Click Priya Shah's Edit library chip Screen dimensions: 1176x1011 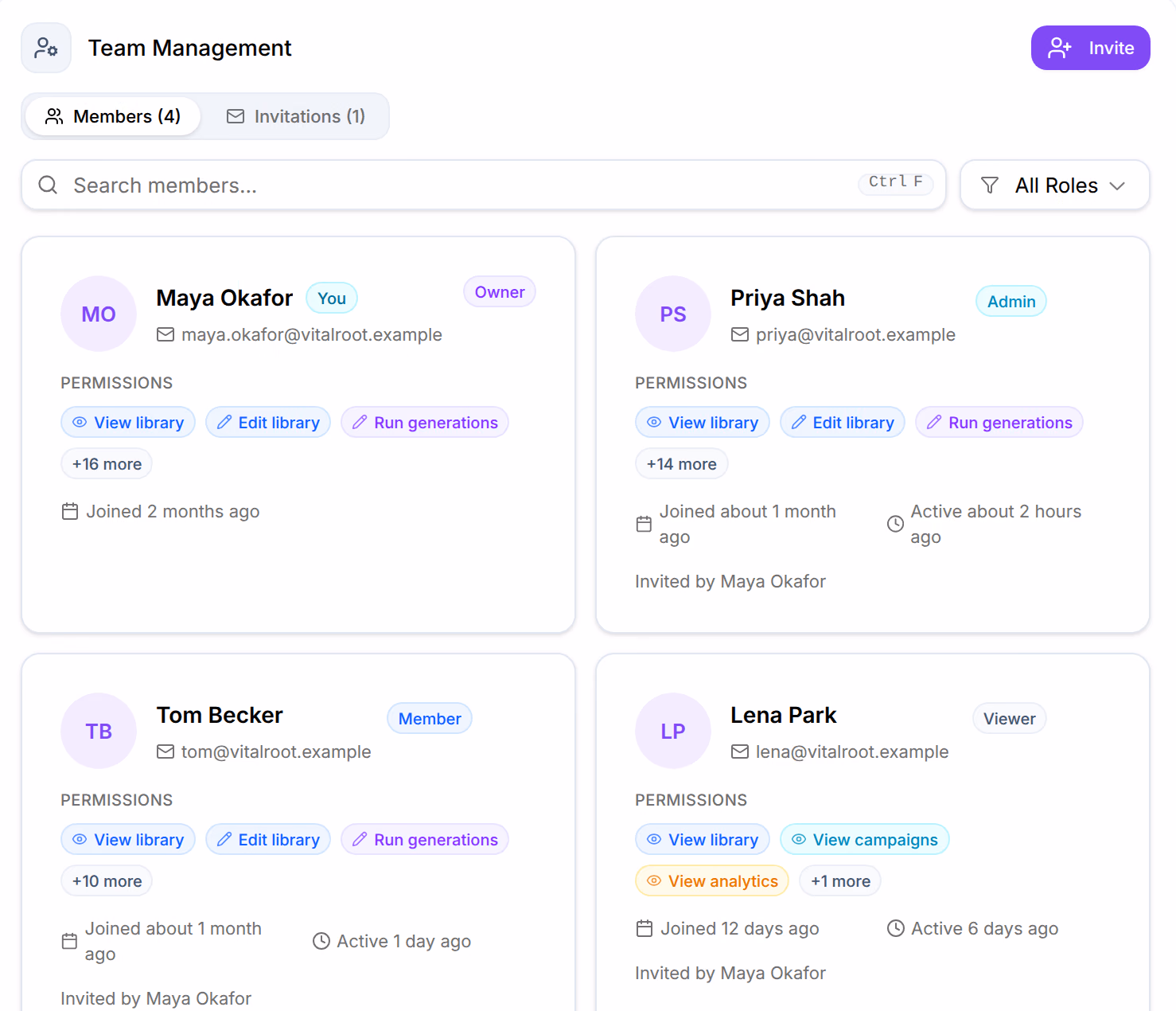point(843,423)
